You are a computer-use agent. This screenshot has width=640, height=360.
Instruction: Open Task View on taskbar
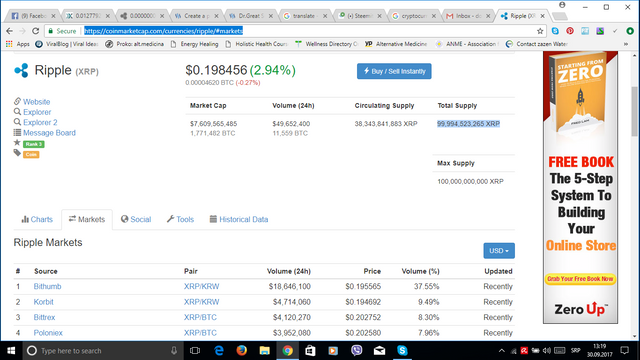pyautogui.click(x=195, y=351)
